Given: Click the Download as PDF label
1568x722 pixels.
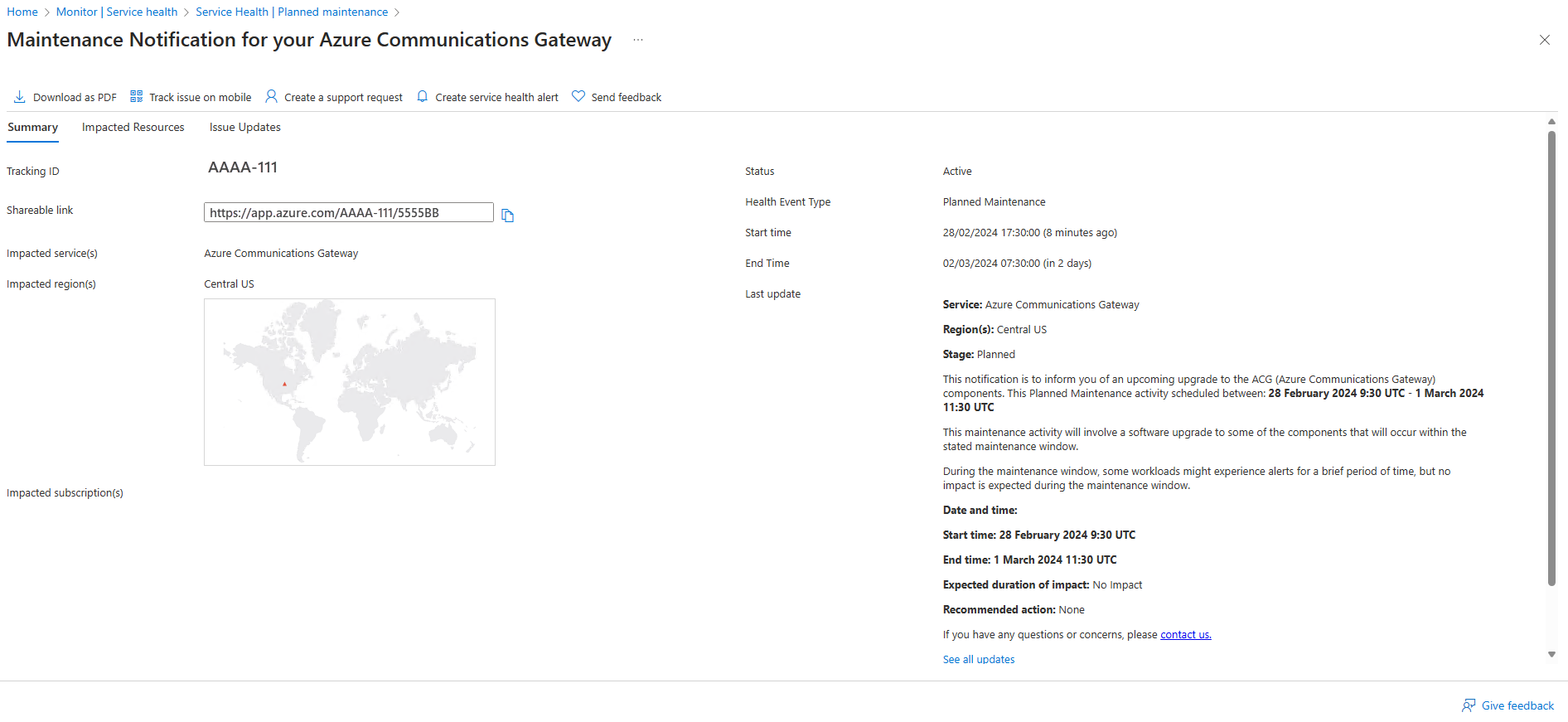Looking at the screenshot, I should pyautogui.click(x=75, y=98).
